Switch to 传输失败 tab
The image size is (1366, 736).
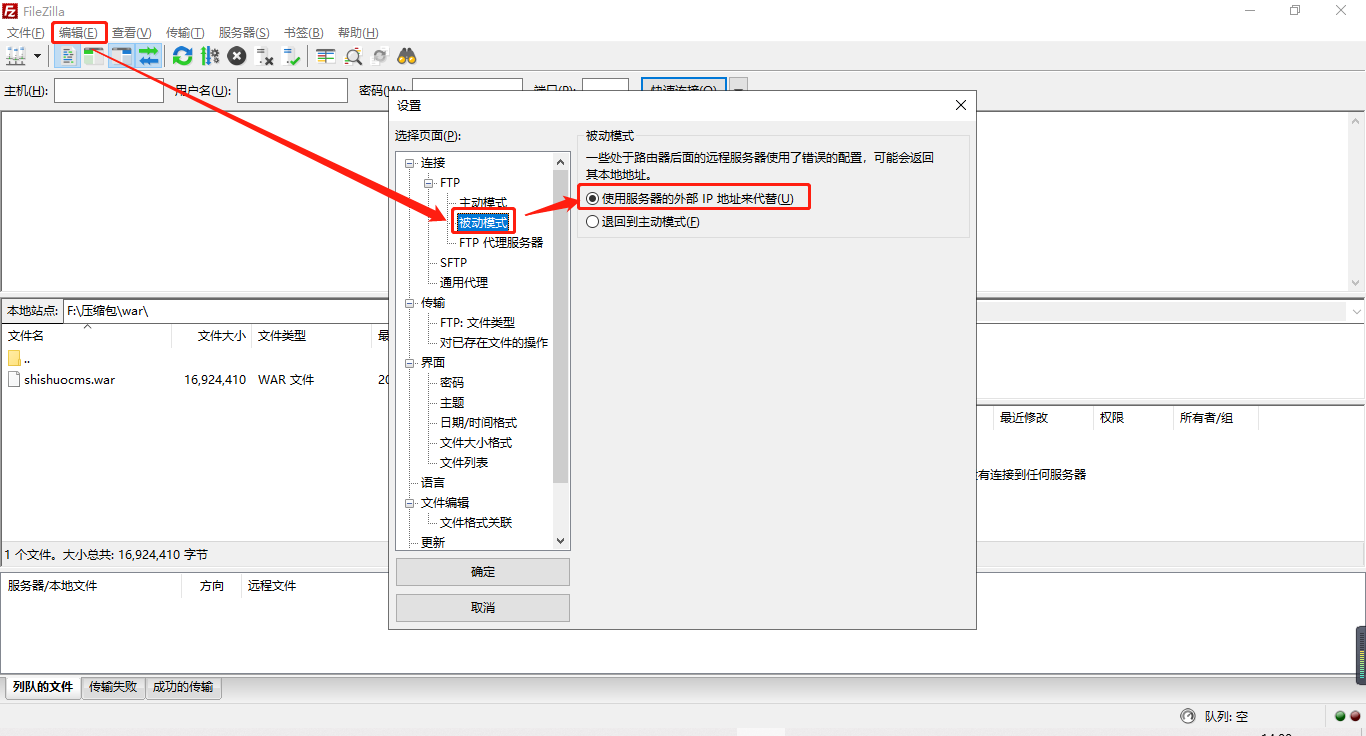point(113,687)
